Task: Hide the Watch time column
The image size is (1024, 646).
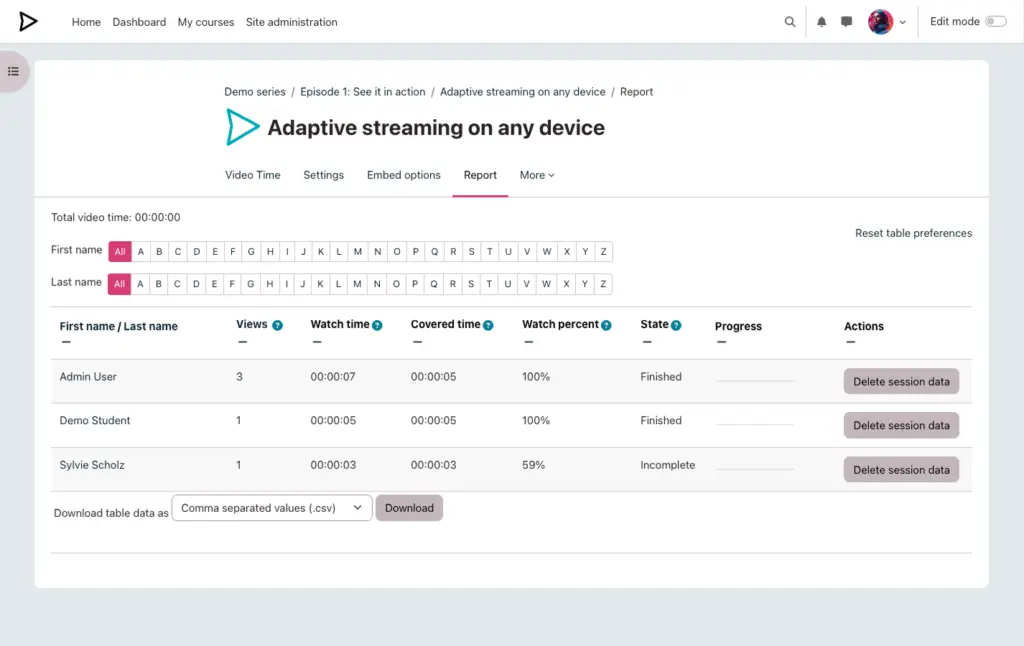Action: [x=317, y=342]
